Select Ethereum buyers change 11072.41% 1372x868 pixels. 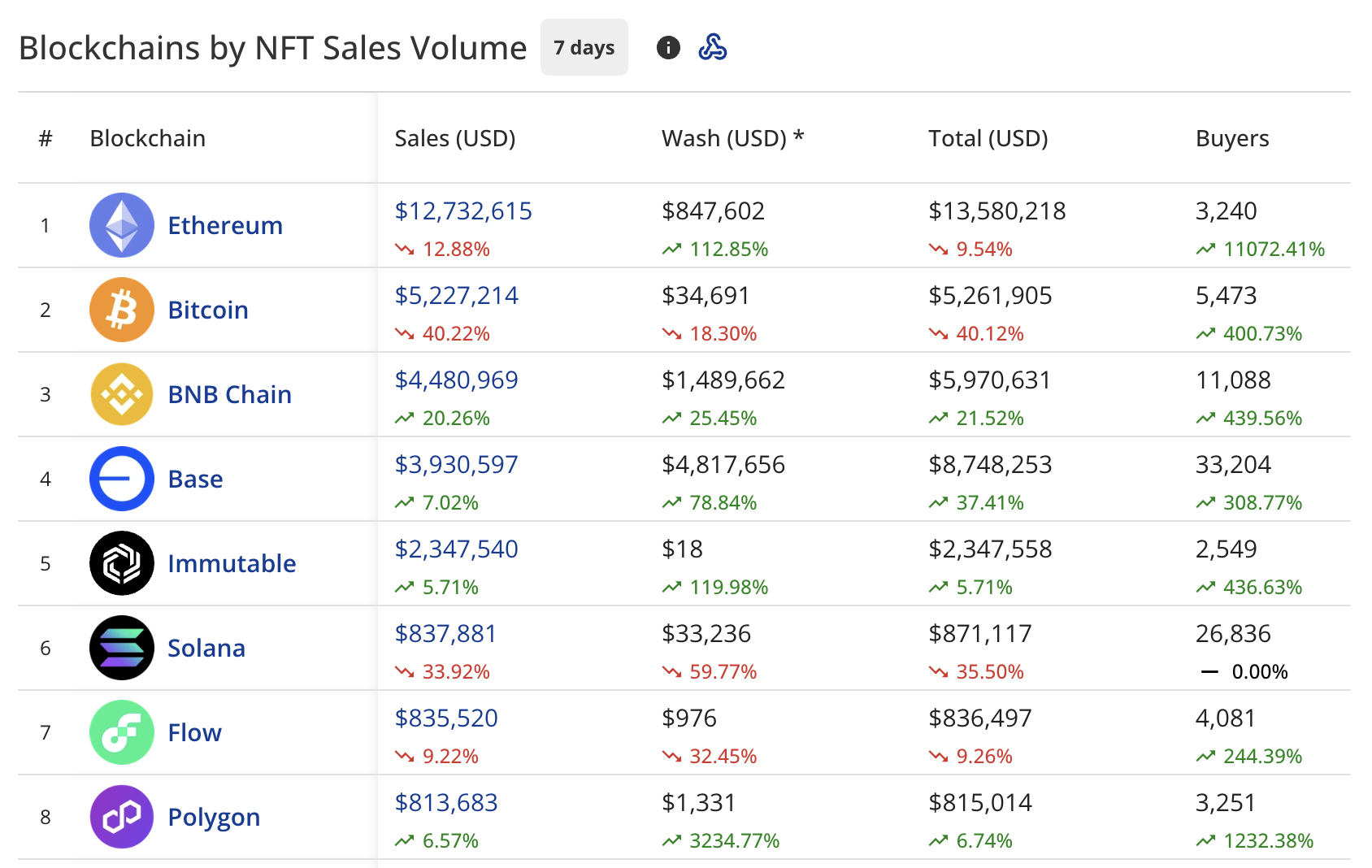point(1274,250)
